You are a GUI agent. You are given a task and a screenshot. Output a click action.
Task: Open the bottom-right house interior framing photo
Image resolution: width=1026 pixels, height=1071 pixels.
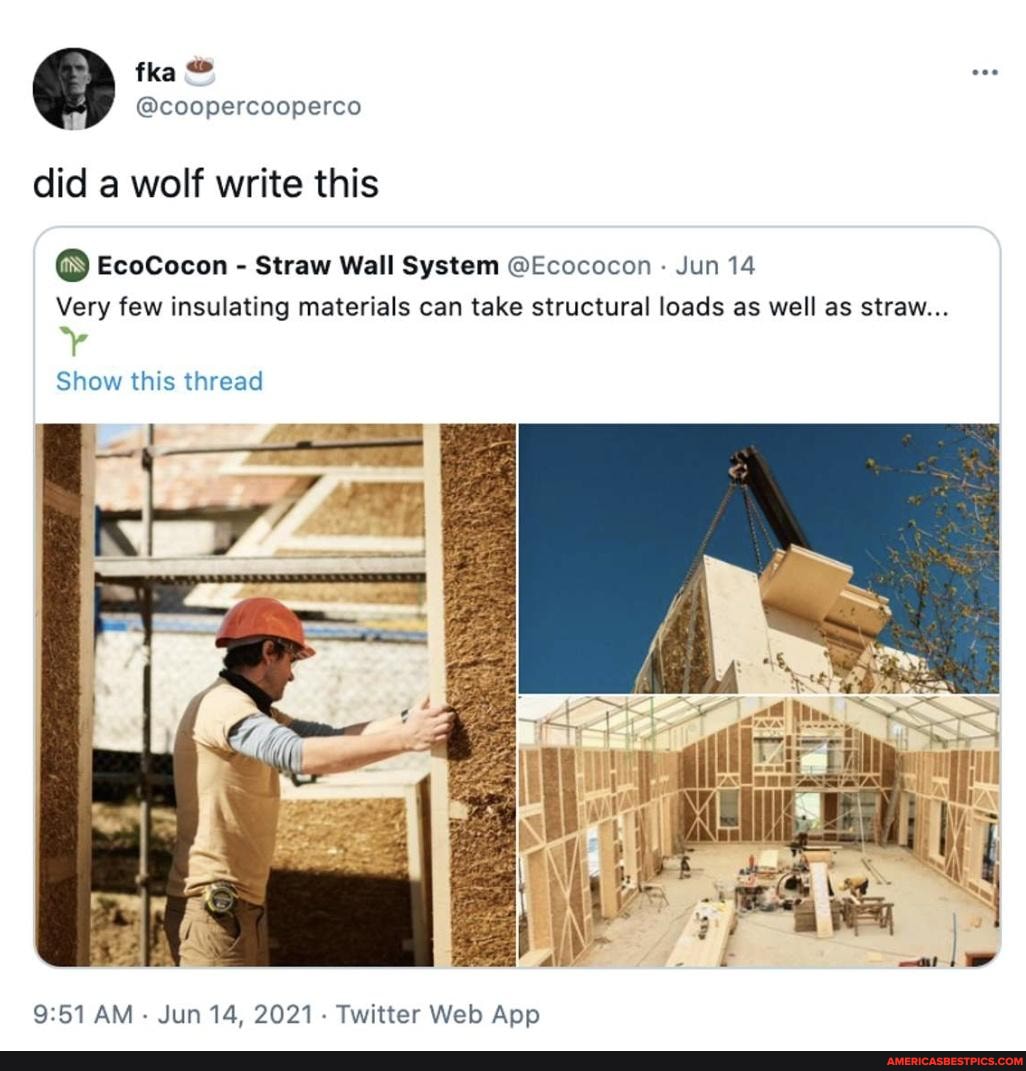[757, 830]
